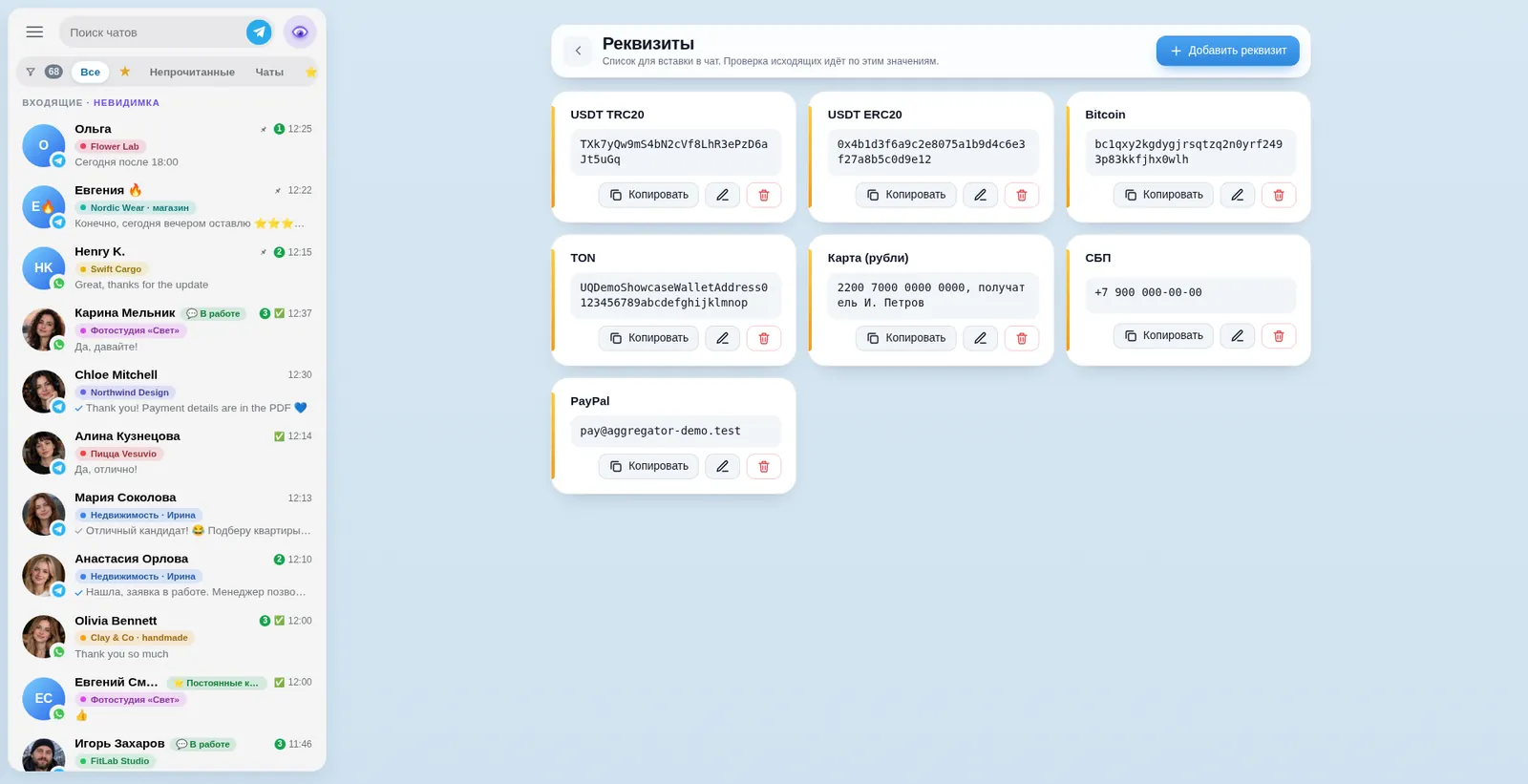Edit the СБП requisite

click(1238, 335)
